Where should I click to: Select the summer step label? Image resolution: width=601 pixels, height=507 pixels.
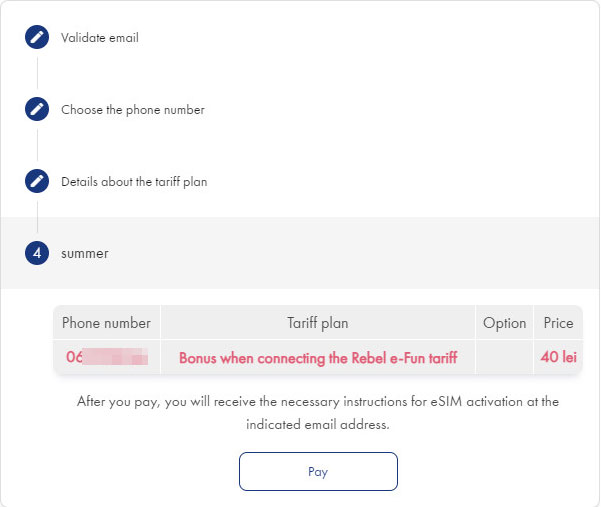(85, 254)
